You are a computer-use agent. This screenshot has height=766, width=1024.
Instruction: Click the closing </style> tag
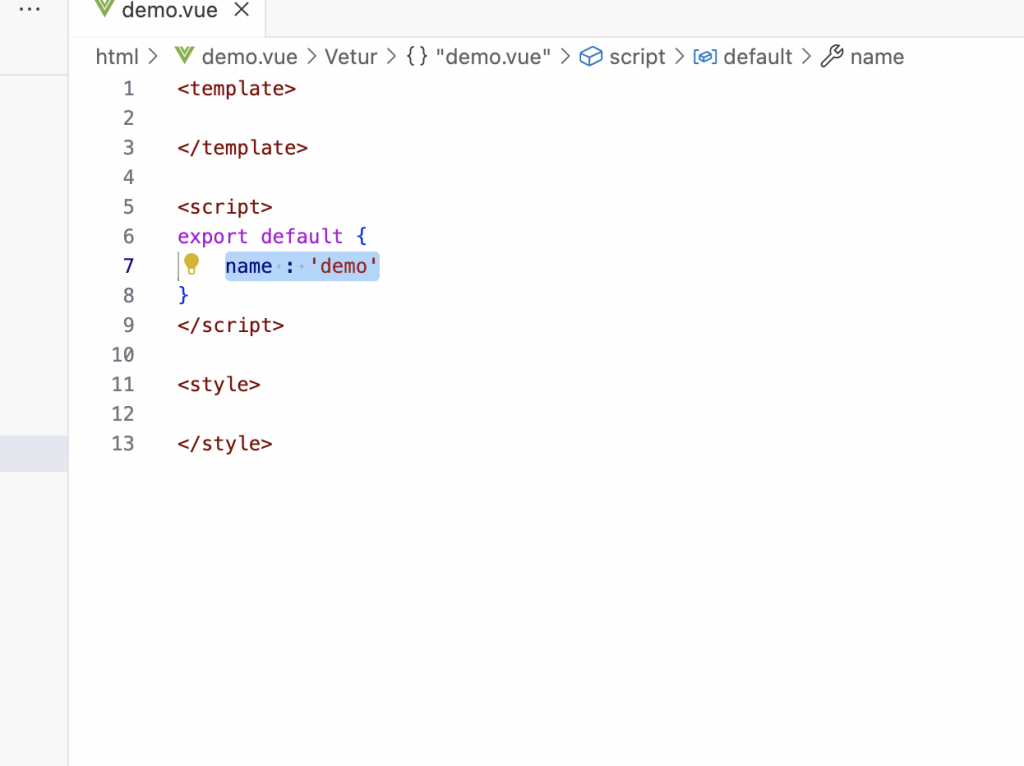(x=225, y=443)
